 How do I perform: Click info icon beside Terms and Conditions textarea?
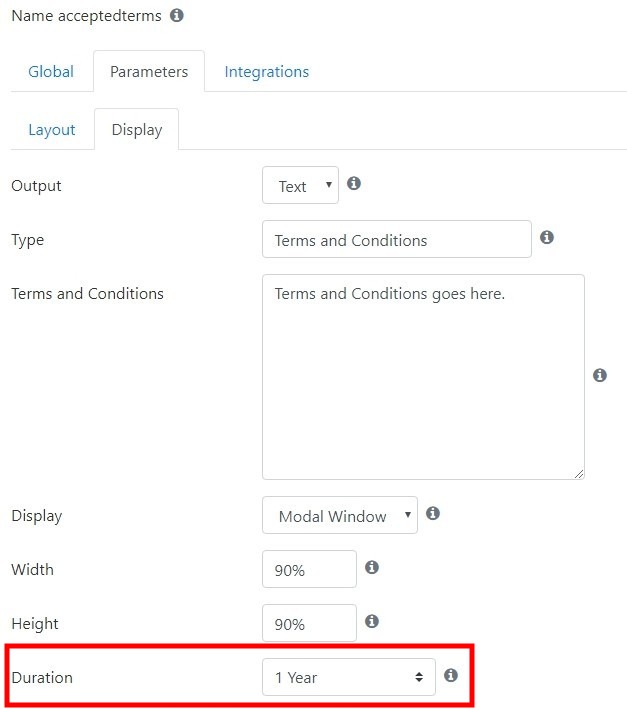(599, 375)
